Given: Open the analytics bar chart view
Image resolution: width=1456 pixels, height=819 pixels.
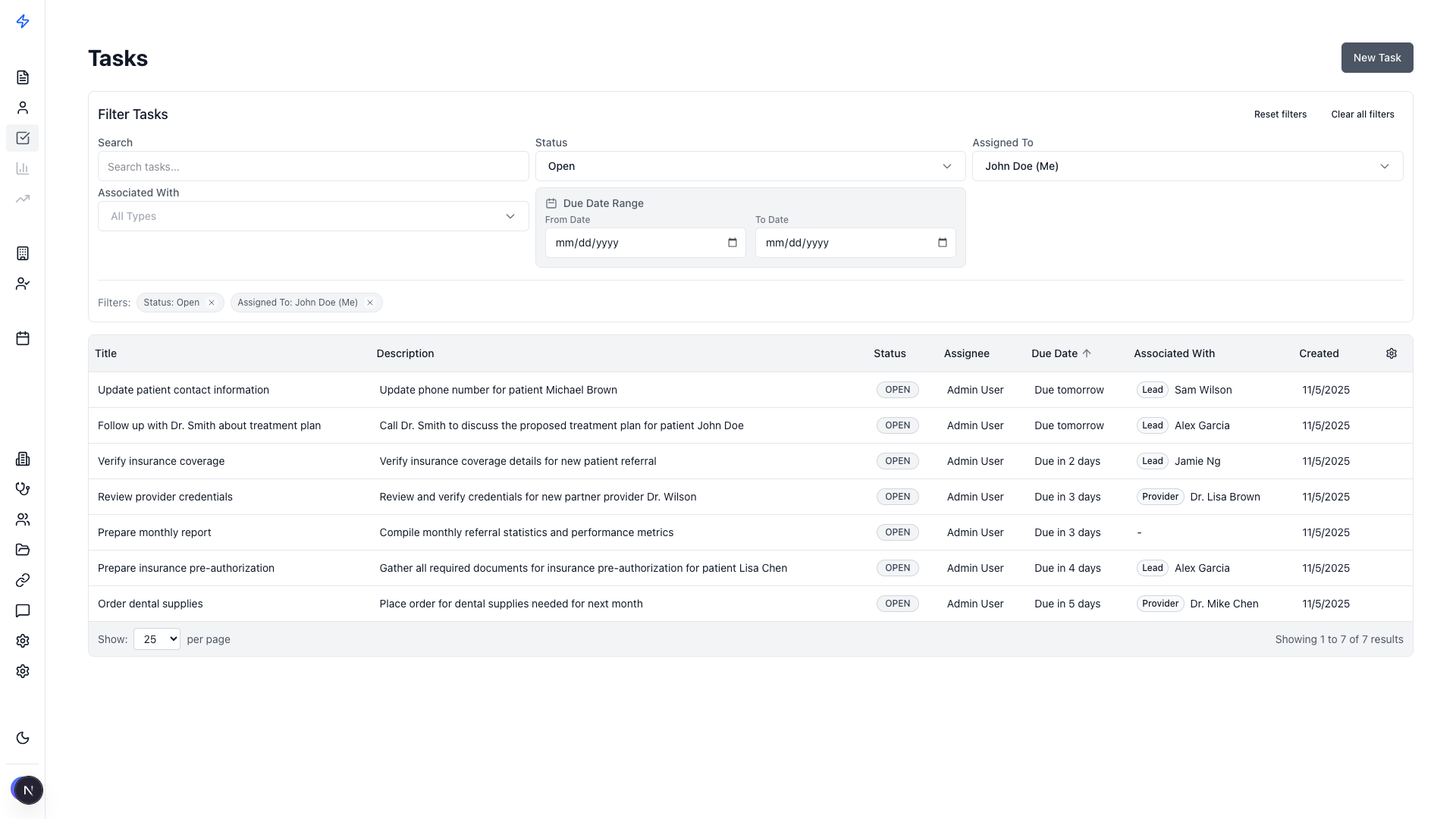Looking at the screenshot, I should click(x=22, y=168).
